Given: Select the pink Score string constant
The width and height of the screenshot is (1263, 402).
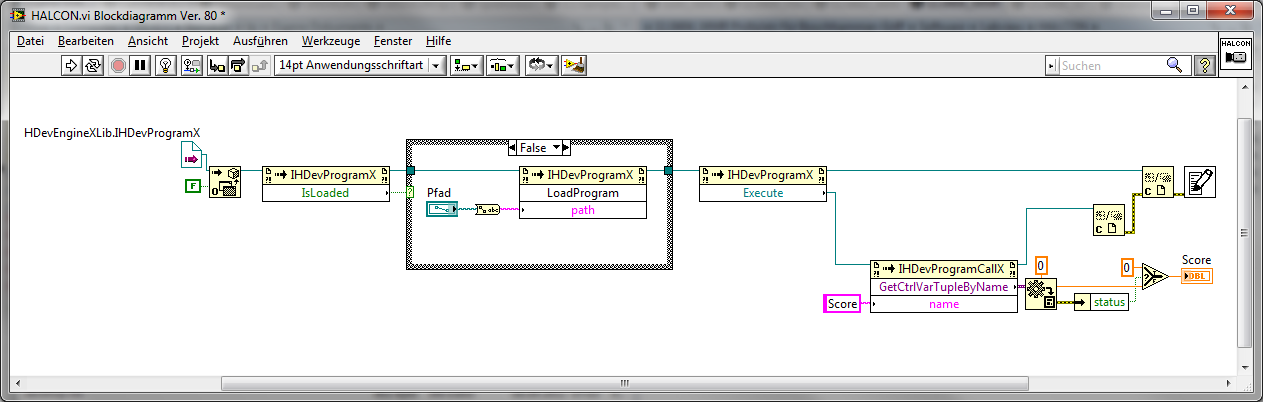Looking at the screenshot, I should (842, 304).
